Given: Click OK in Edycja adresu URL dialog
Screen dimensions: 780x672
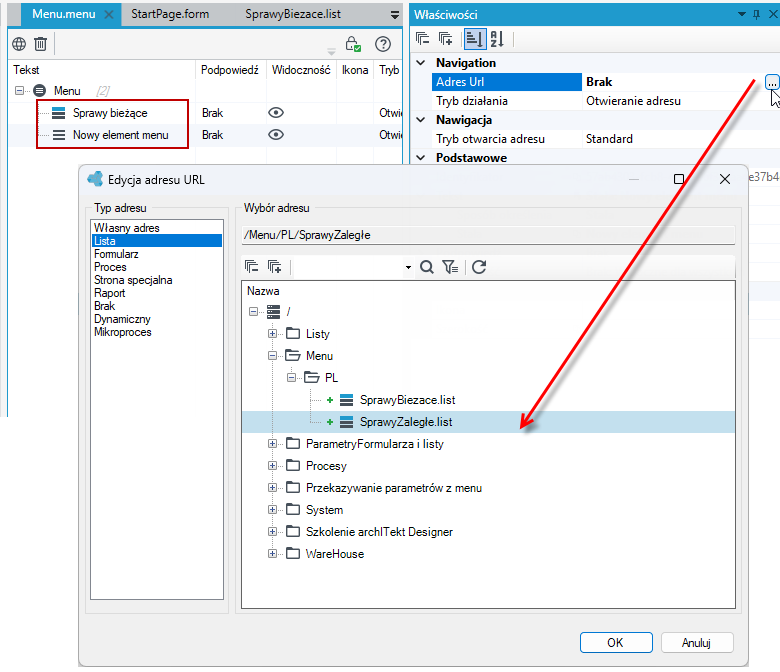Looking at the screenshot, I should pyautogui.click(x=616, y=643).
